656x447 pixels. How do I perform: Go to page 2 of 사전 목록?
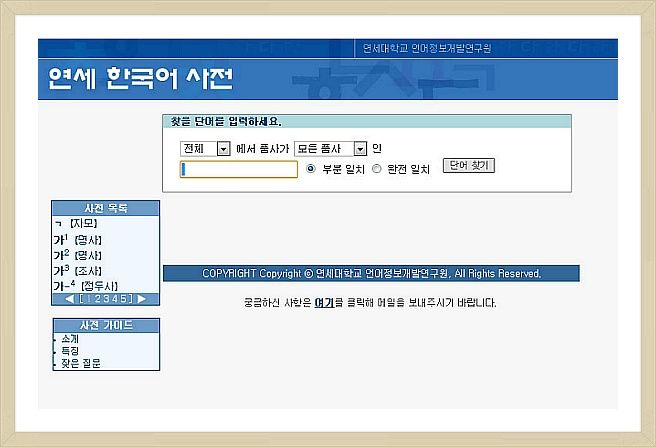(x=98, y=299)
